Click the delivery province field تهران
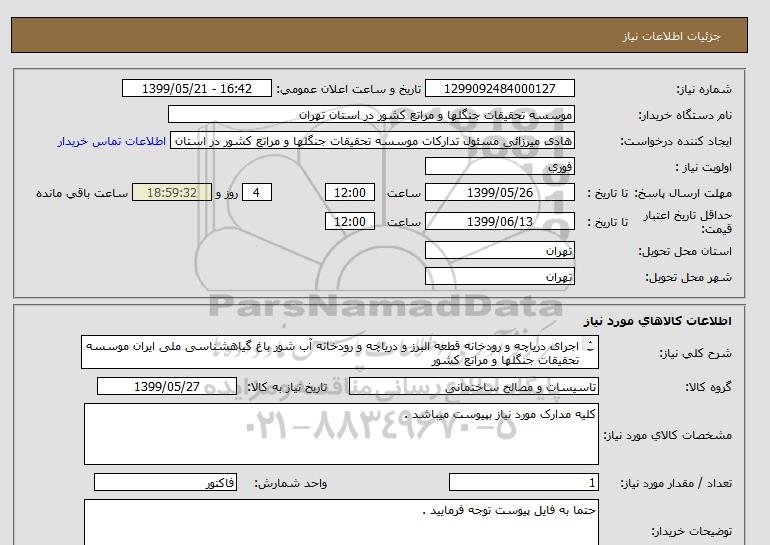This screenshot has height=545, width=770. coord(499,251)
